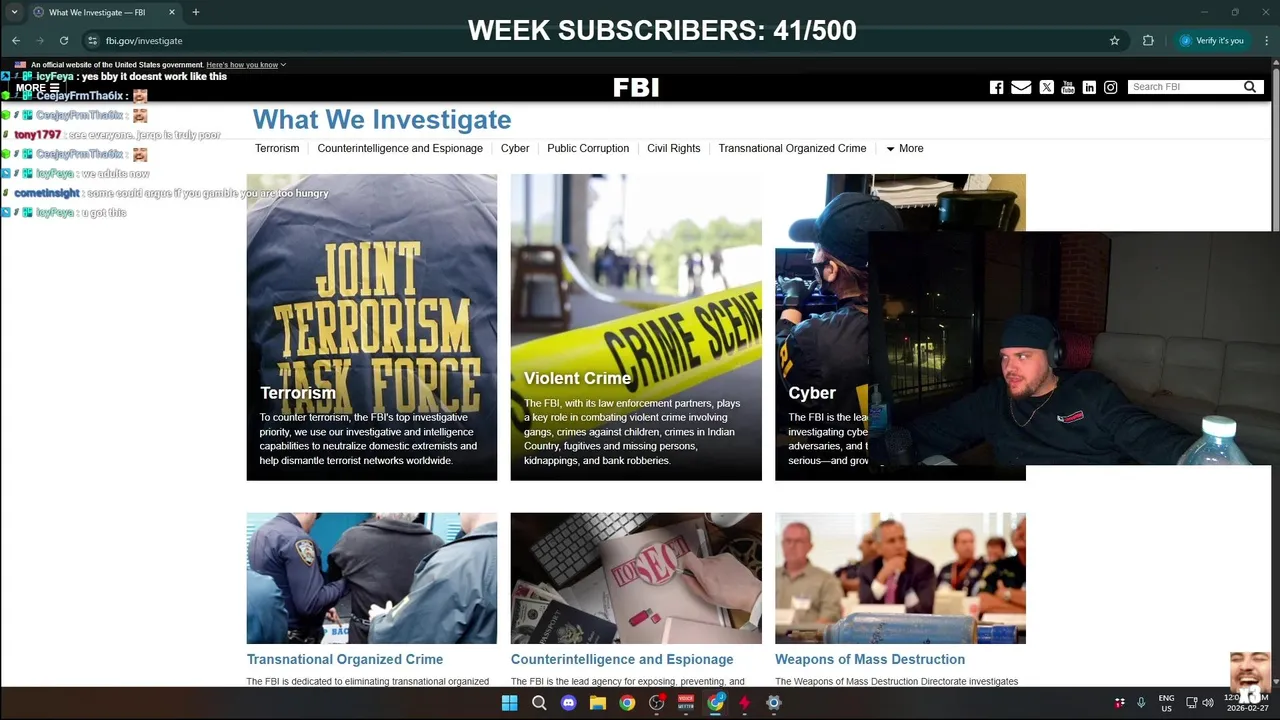Expand Here's how you know disclosure
Screen dimensions: 1280x720
pyautogui.click(x=246, y=65)
